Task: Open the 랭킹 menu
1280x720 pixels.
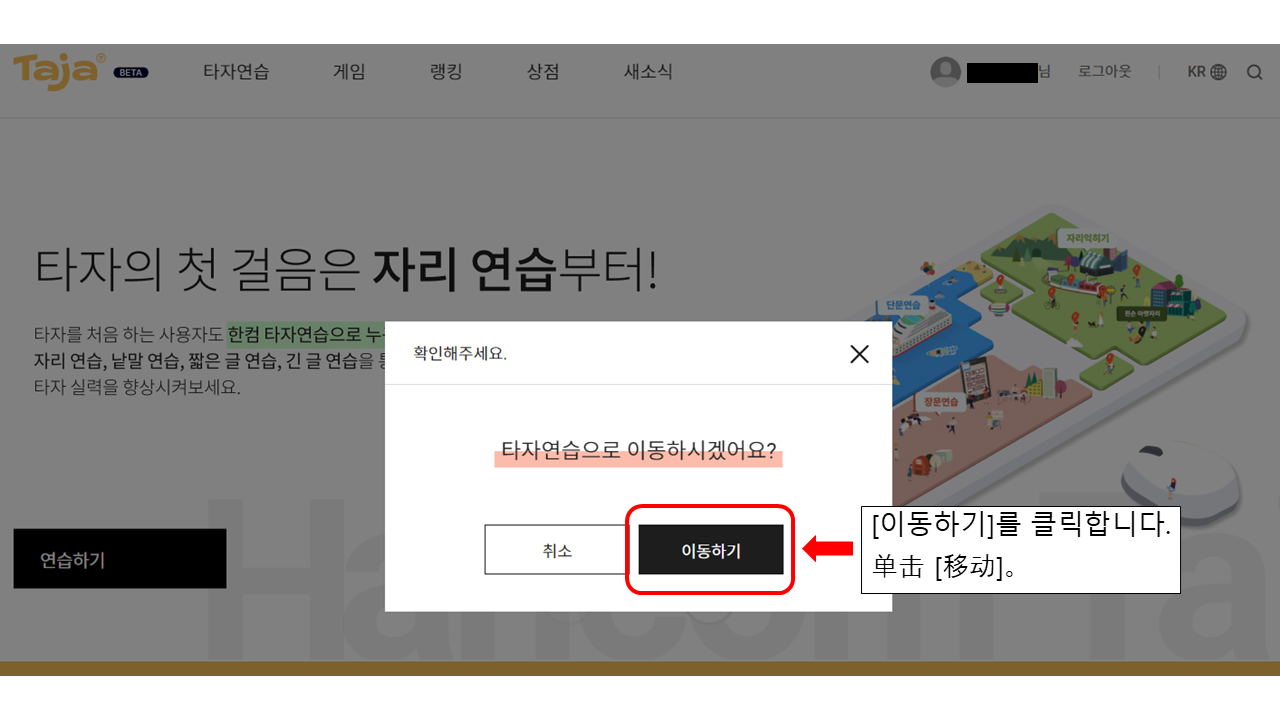Action: (446, 72)
